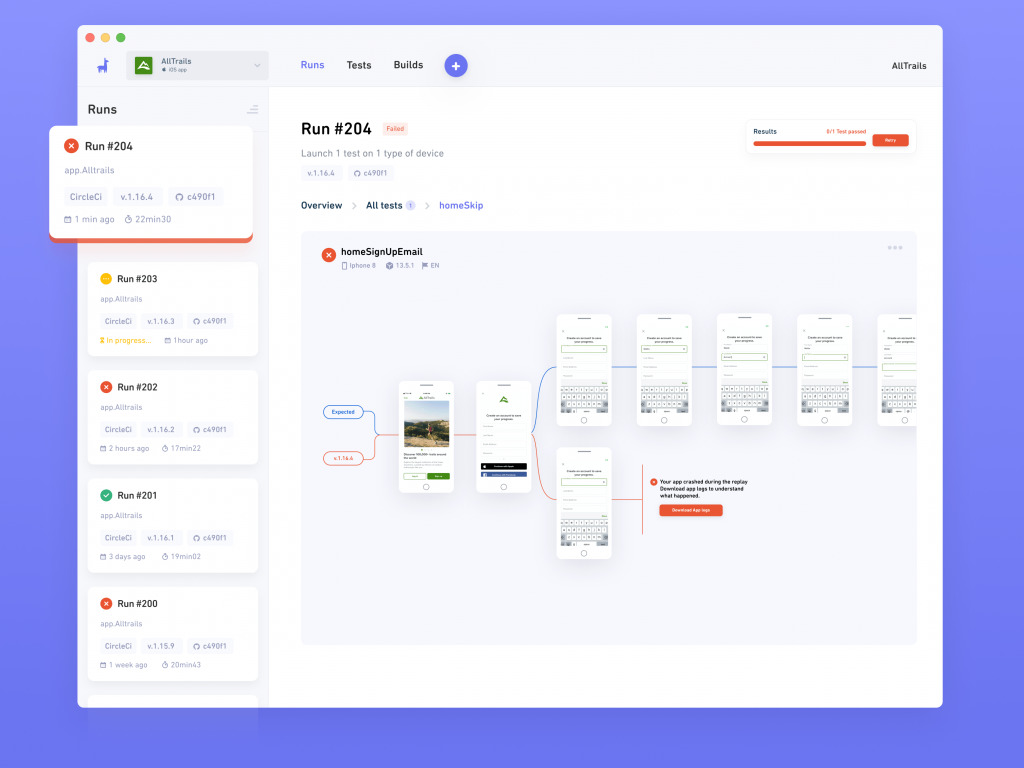This screenshot has height=768, width=1024.
Task: Click the purple llama logo icon
Action: pyautogui.click(x=103, y=65)
